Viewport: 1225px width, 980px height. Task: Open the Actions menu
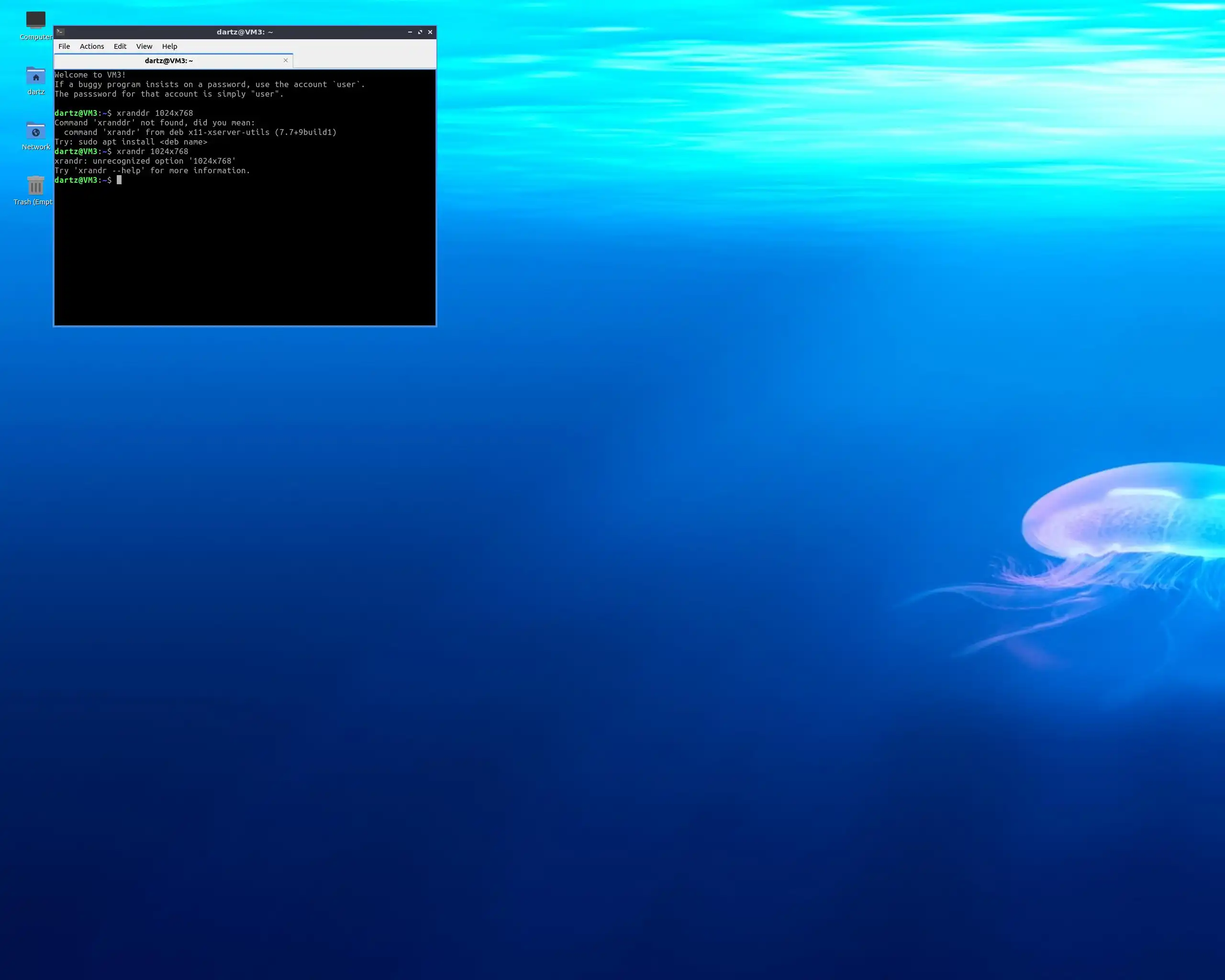click(91, 46)
